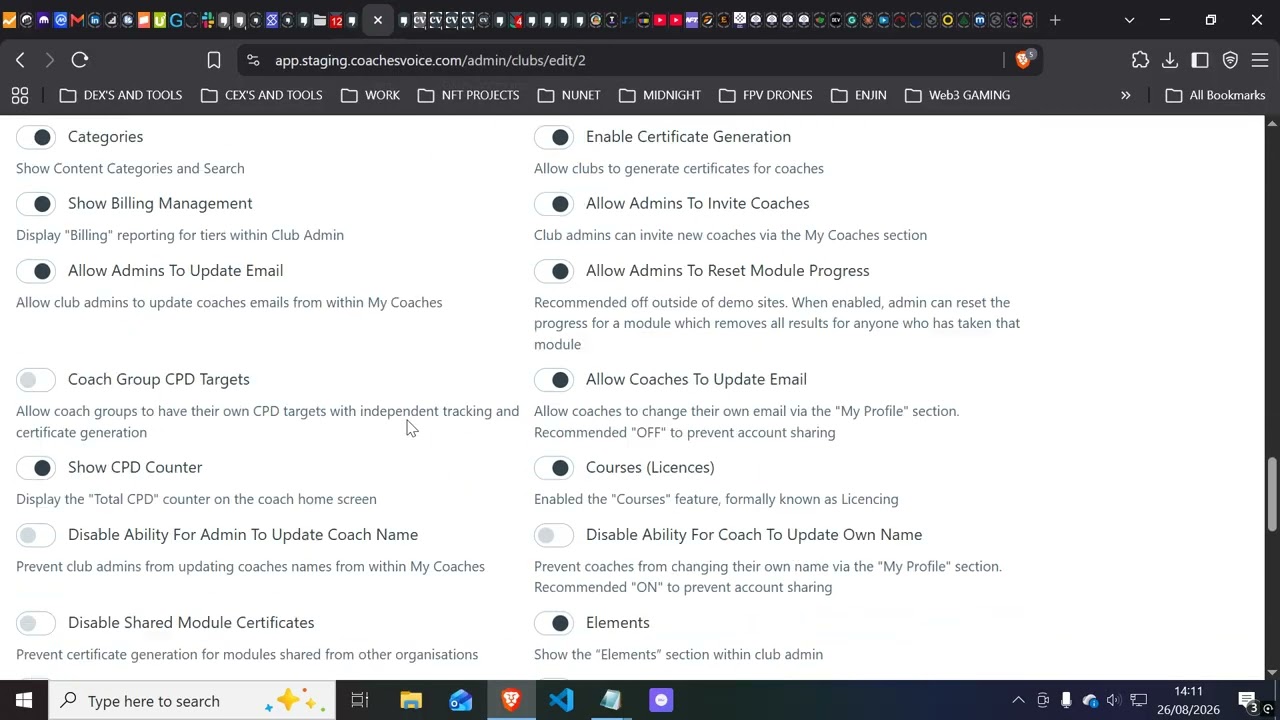Enable Disable Ability For Admin To Update Coach Name
Image resolution: width=1280 pixels, height=720 pixels.
[x=36, y=535]
